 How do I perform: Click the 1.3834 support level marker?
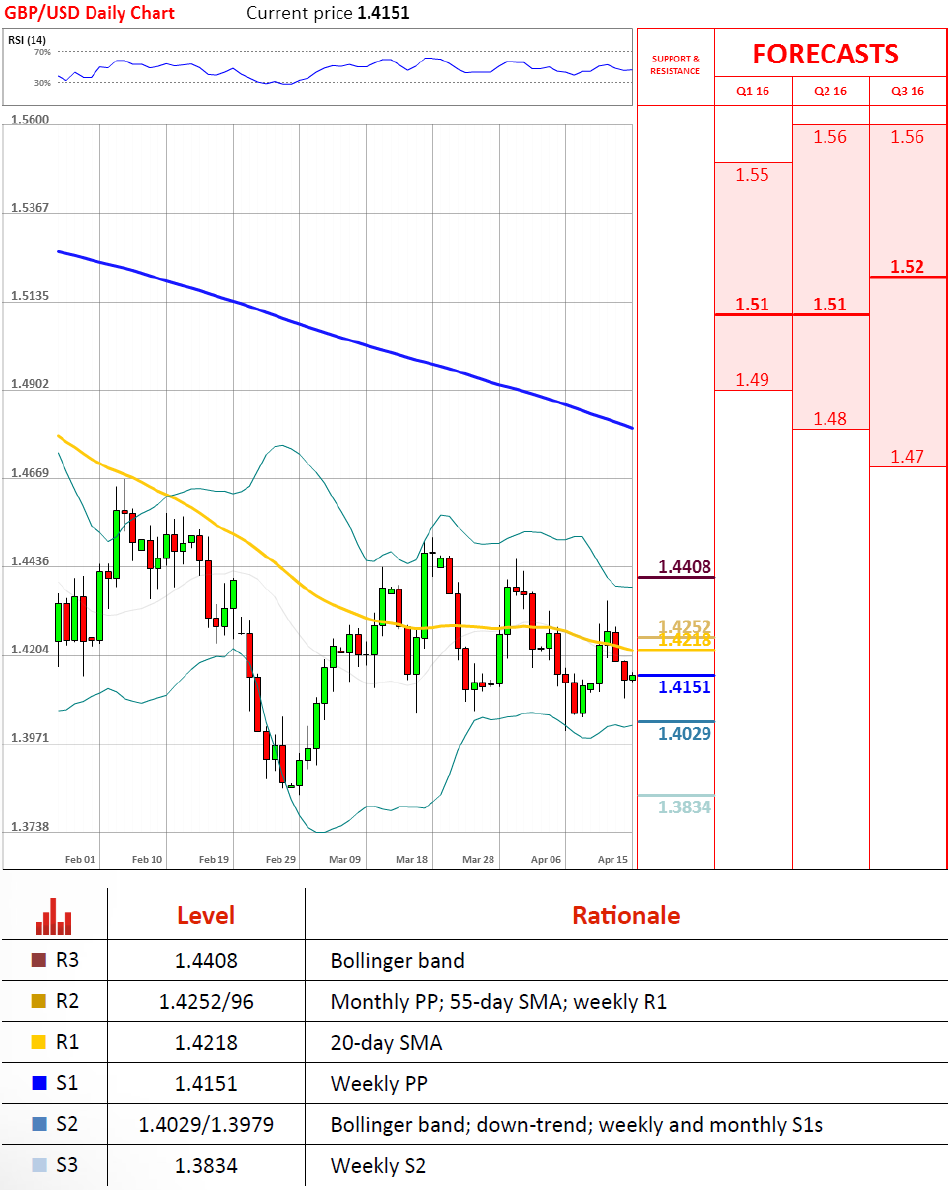(684, 808)
